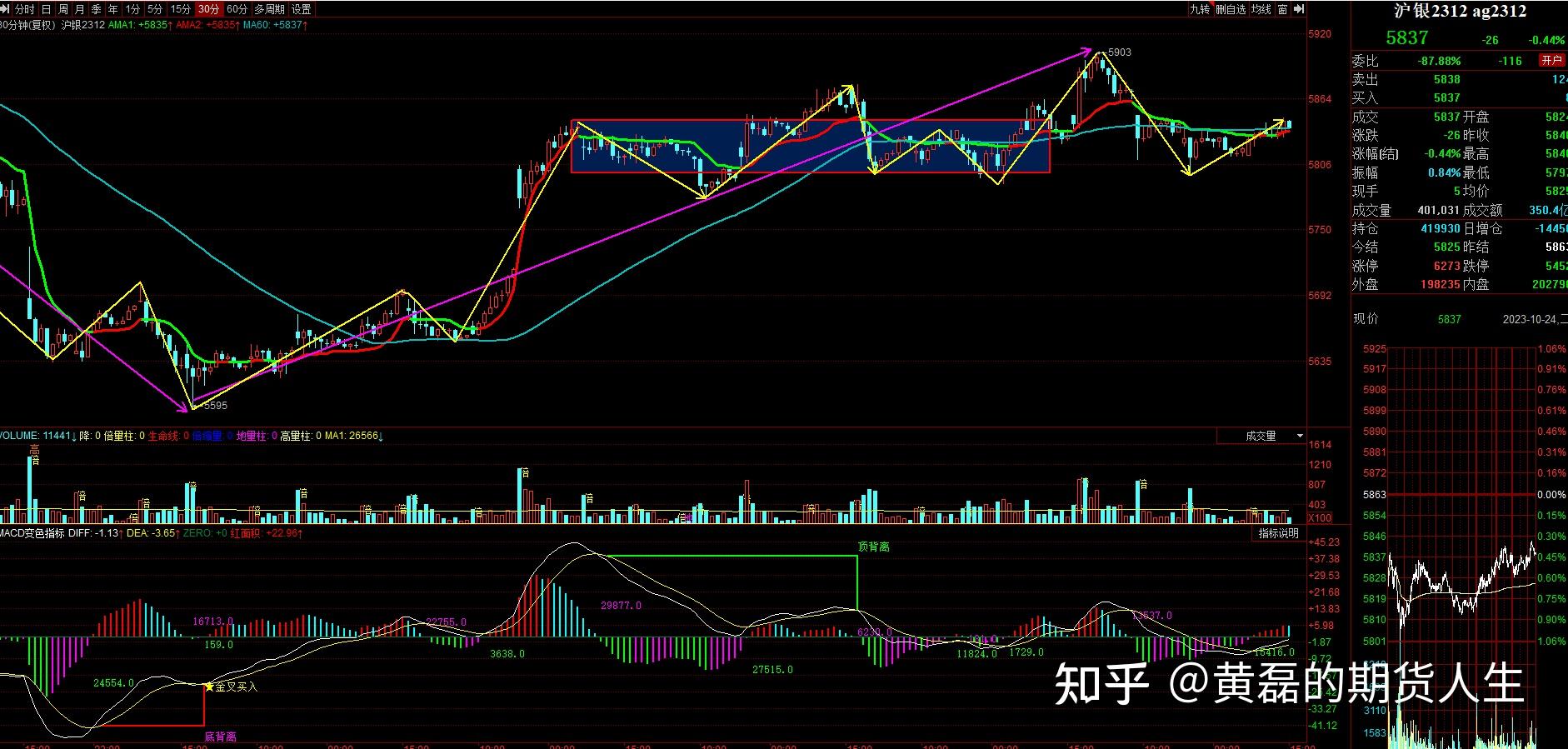
Task: Click the 30分钟(复权) chart title label
Action: point(28,25)
